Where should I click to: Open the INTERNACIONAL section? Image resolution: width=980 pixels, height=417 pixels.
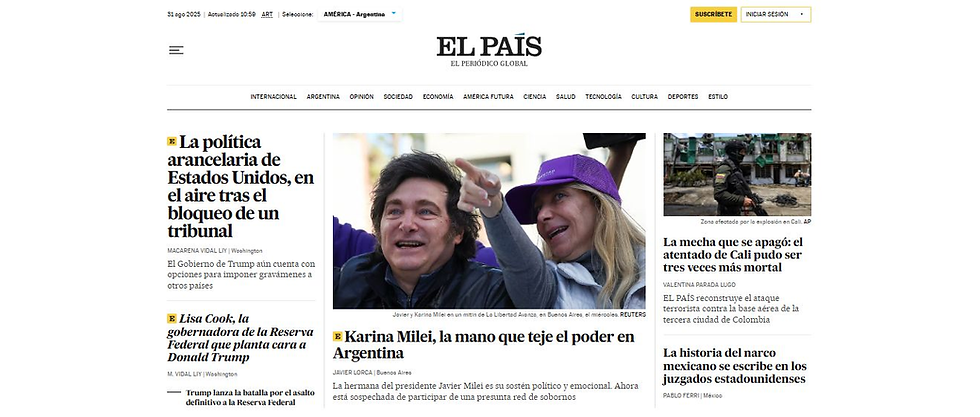point(274,97)
